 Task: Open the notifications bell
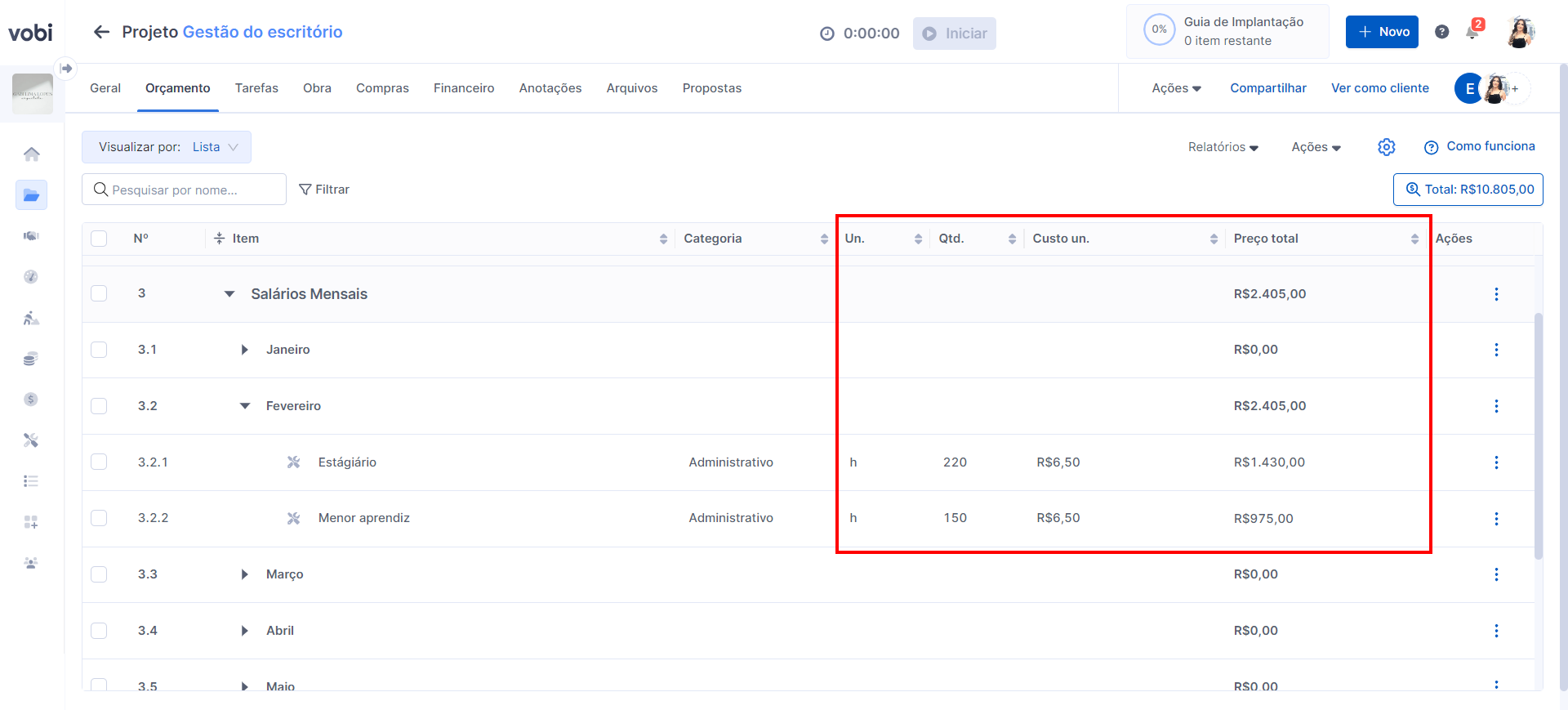[x=1472, y=32]
